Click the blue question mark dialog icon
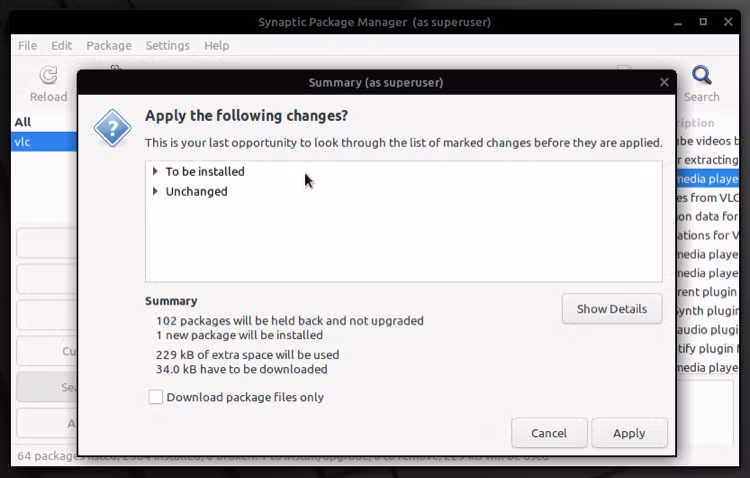This screenshot has width=750, height=478. pyautogui.click(x=112, y=128)
